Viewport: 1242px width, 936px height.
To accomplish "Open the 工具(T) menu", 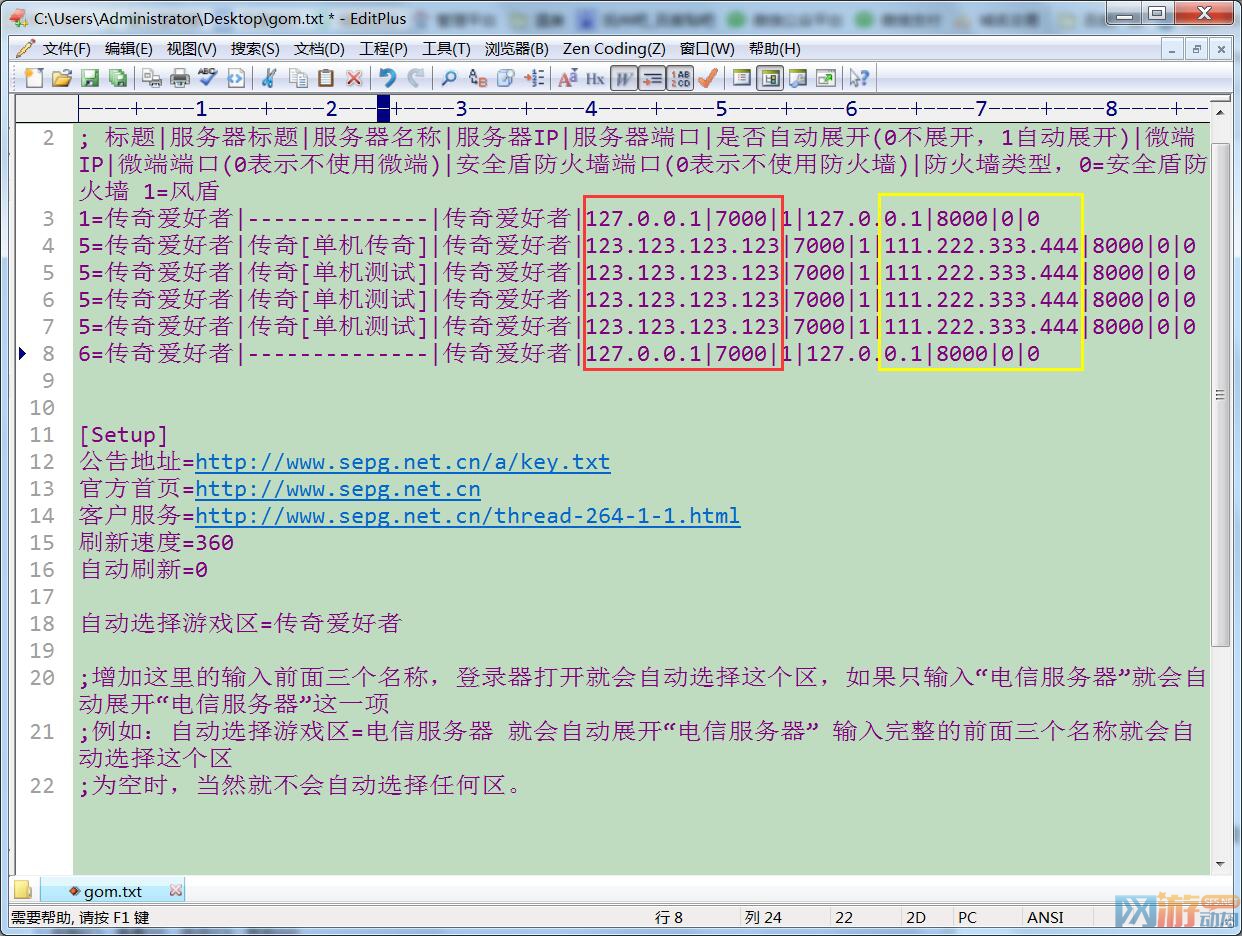I will 446,48.
